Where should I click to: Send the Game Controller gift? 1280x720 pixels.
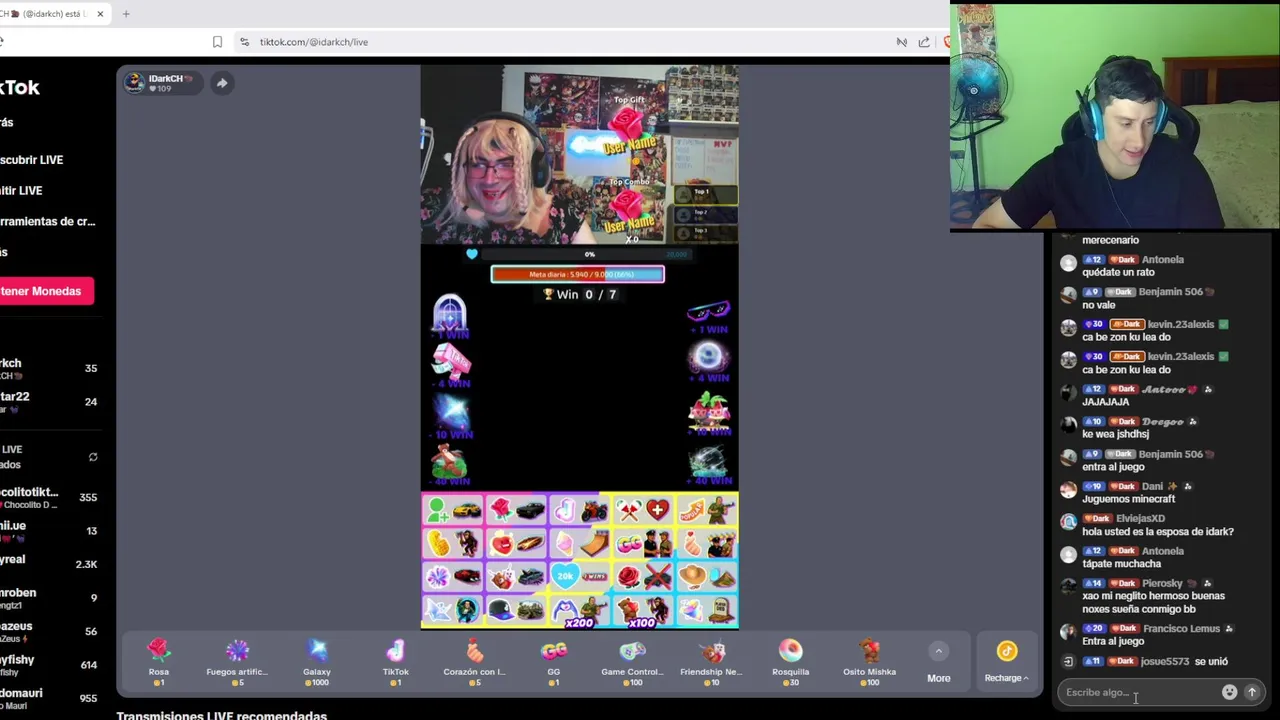(x=632, y=662)
